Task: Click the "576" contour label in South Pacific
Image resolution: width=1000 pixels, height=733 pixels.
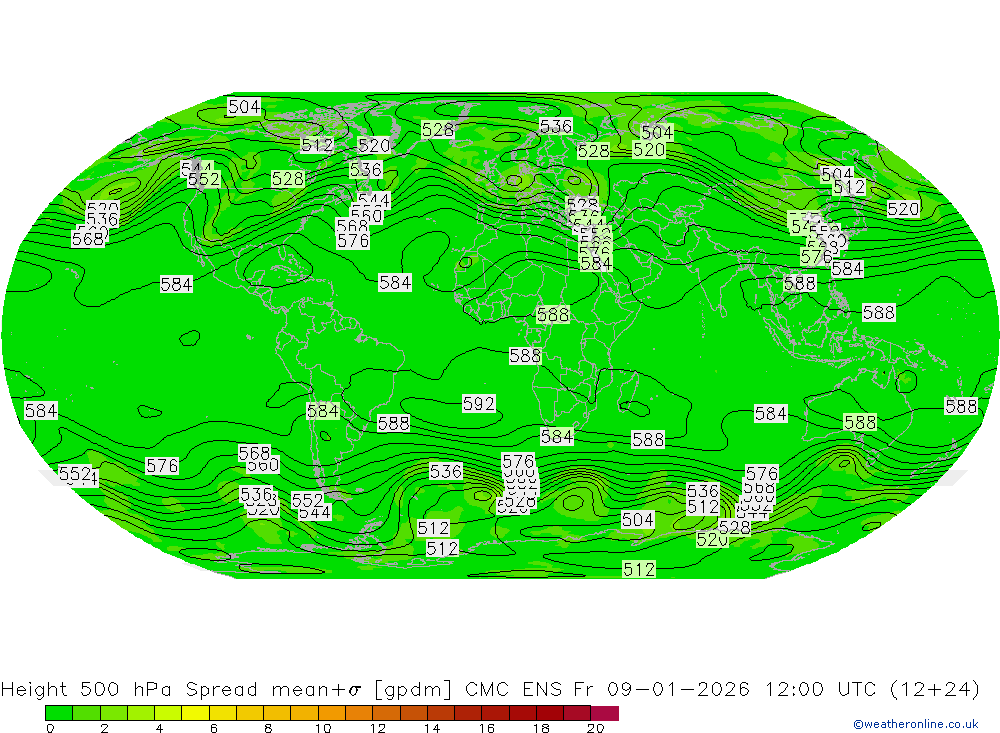Action: [162, 466]
